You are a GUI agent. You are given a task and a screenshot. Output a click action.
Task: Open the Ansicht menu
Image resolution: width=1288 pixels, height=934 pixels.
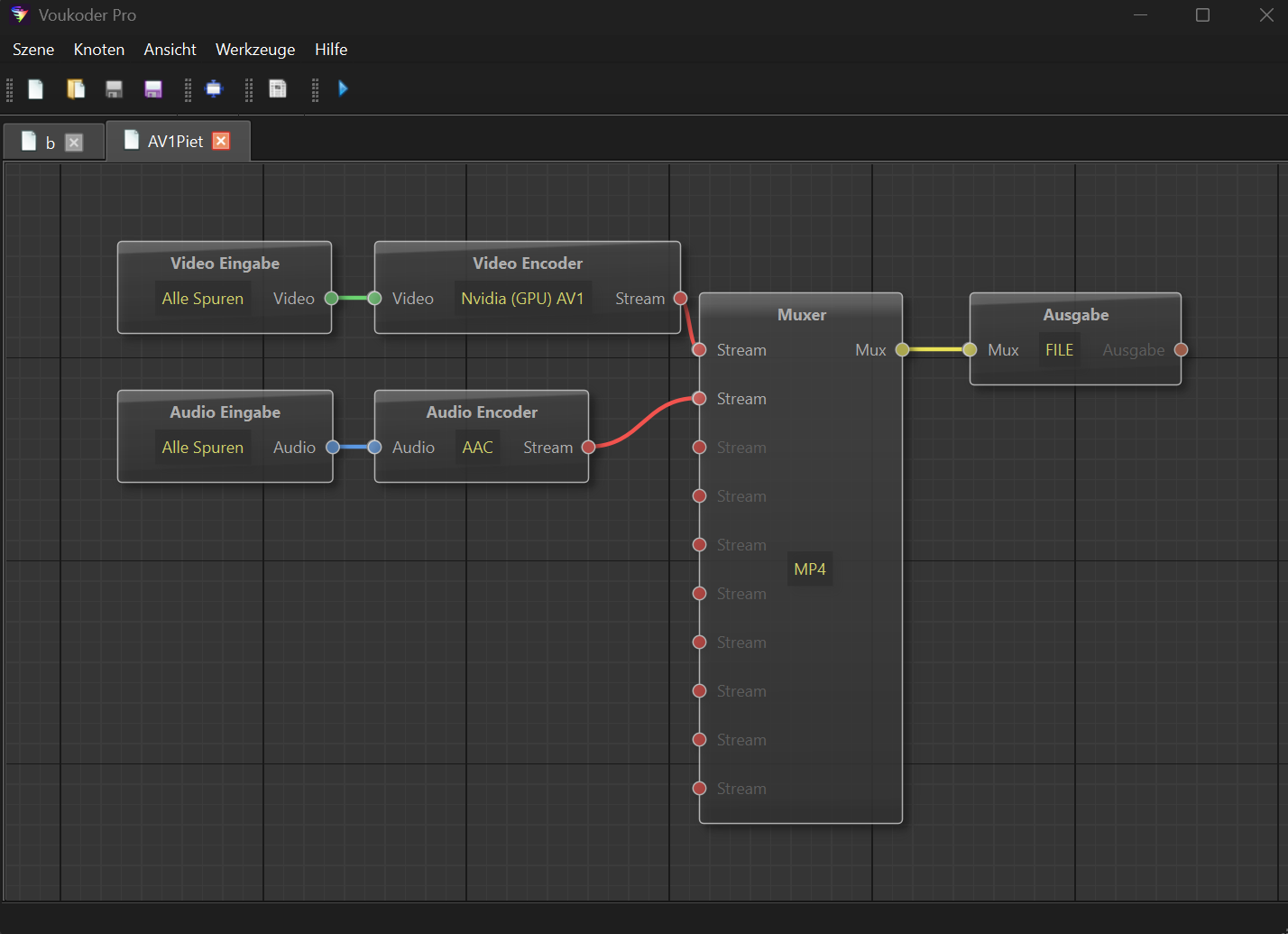170,50
